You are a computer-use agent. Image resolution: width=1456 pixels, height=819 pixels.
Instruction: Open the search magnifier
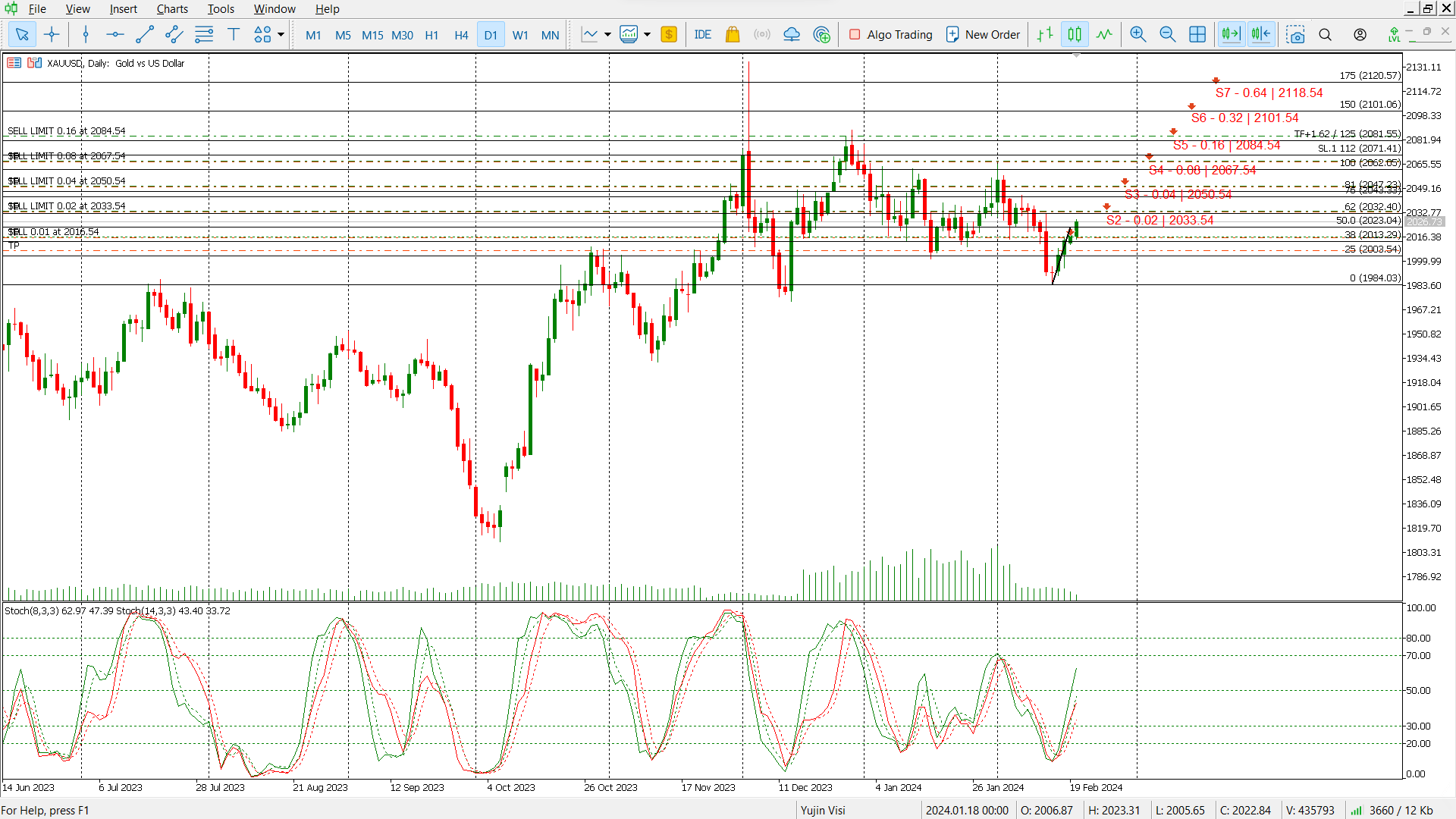1325,35
